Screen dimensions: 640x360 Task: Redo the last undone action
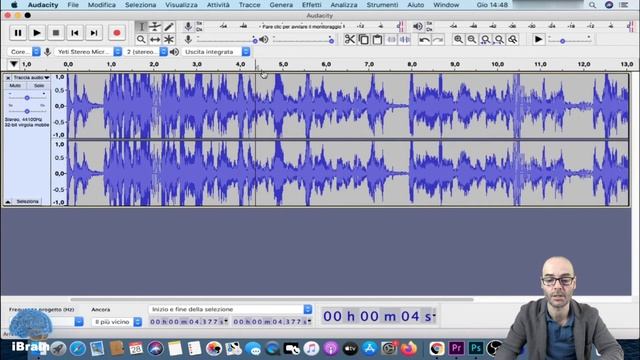click(438, 40)
